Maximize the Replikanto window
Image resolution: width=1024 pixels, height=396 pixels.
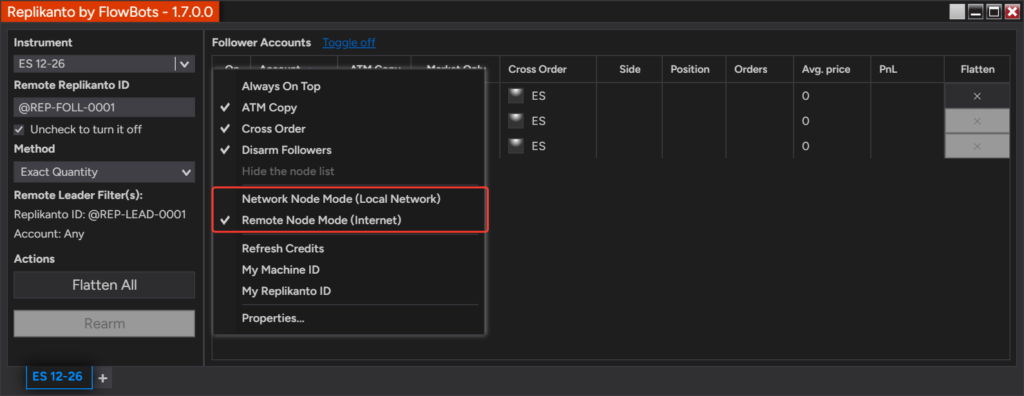coord(994,12)
